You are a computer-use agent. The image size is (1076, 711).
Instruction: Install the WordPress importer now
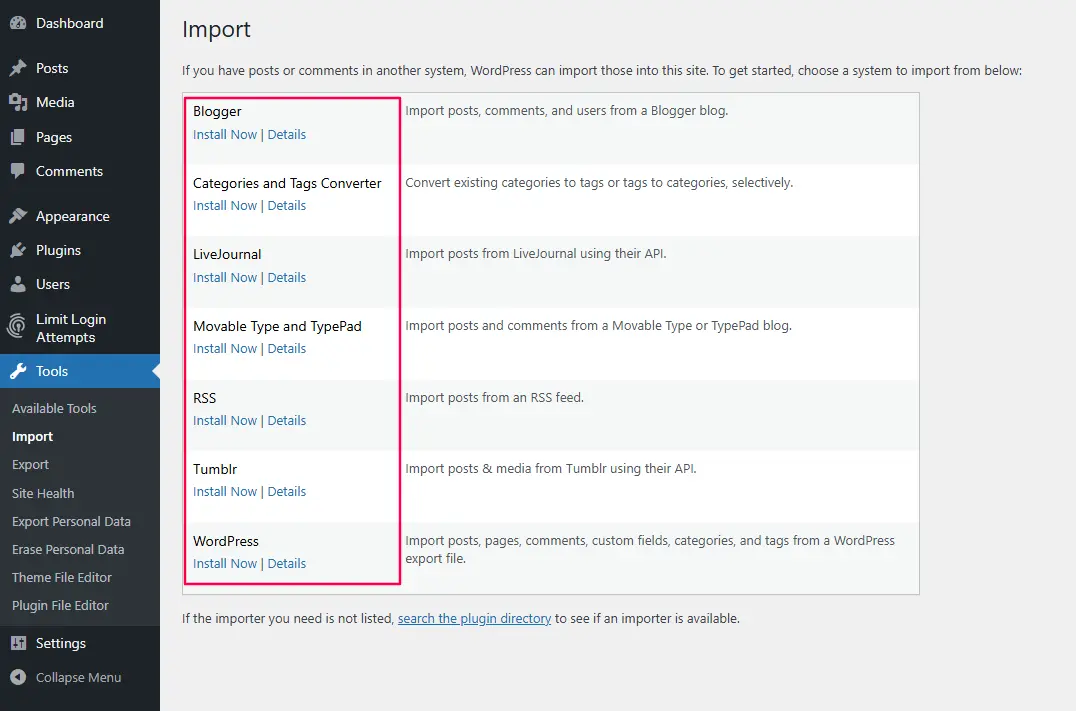click(224, 563)
